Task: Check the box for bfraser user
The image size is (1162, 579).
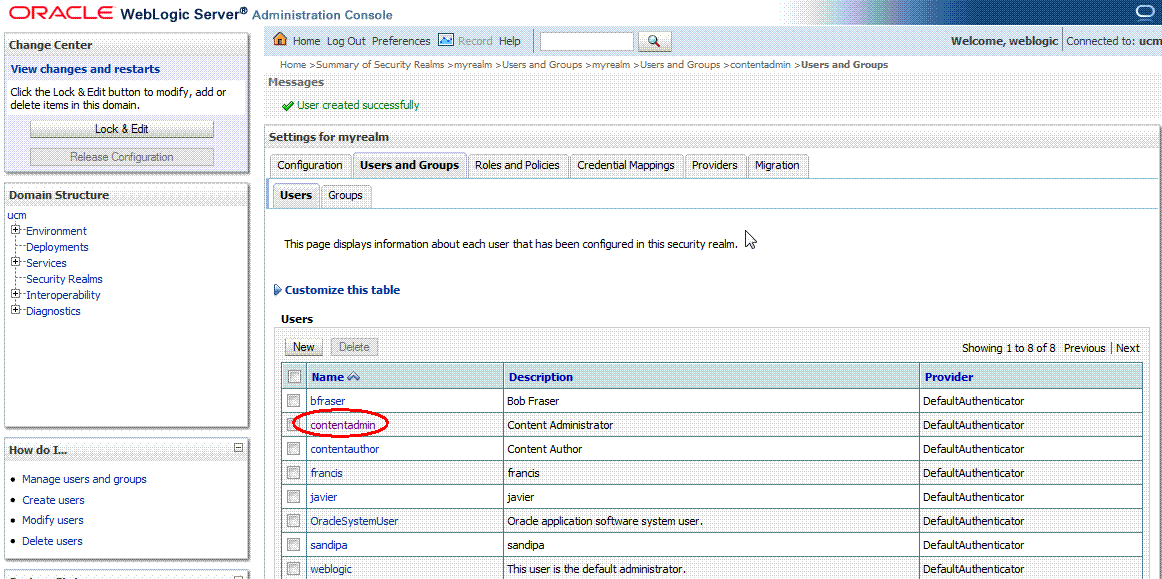Action: click(x=294, y=401)
